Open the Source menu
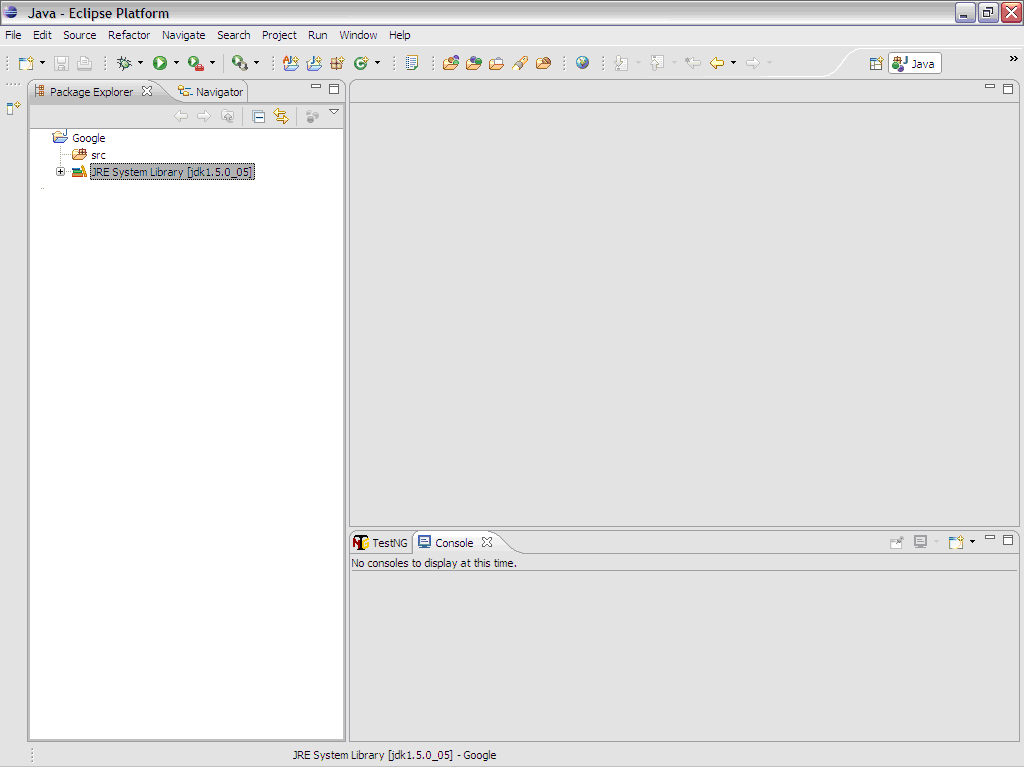The width and height of the screenshot is (1024, 768). 80,35
